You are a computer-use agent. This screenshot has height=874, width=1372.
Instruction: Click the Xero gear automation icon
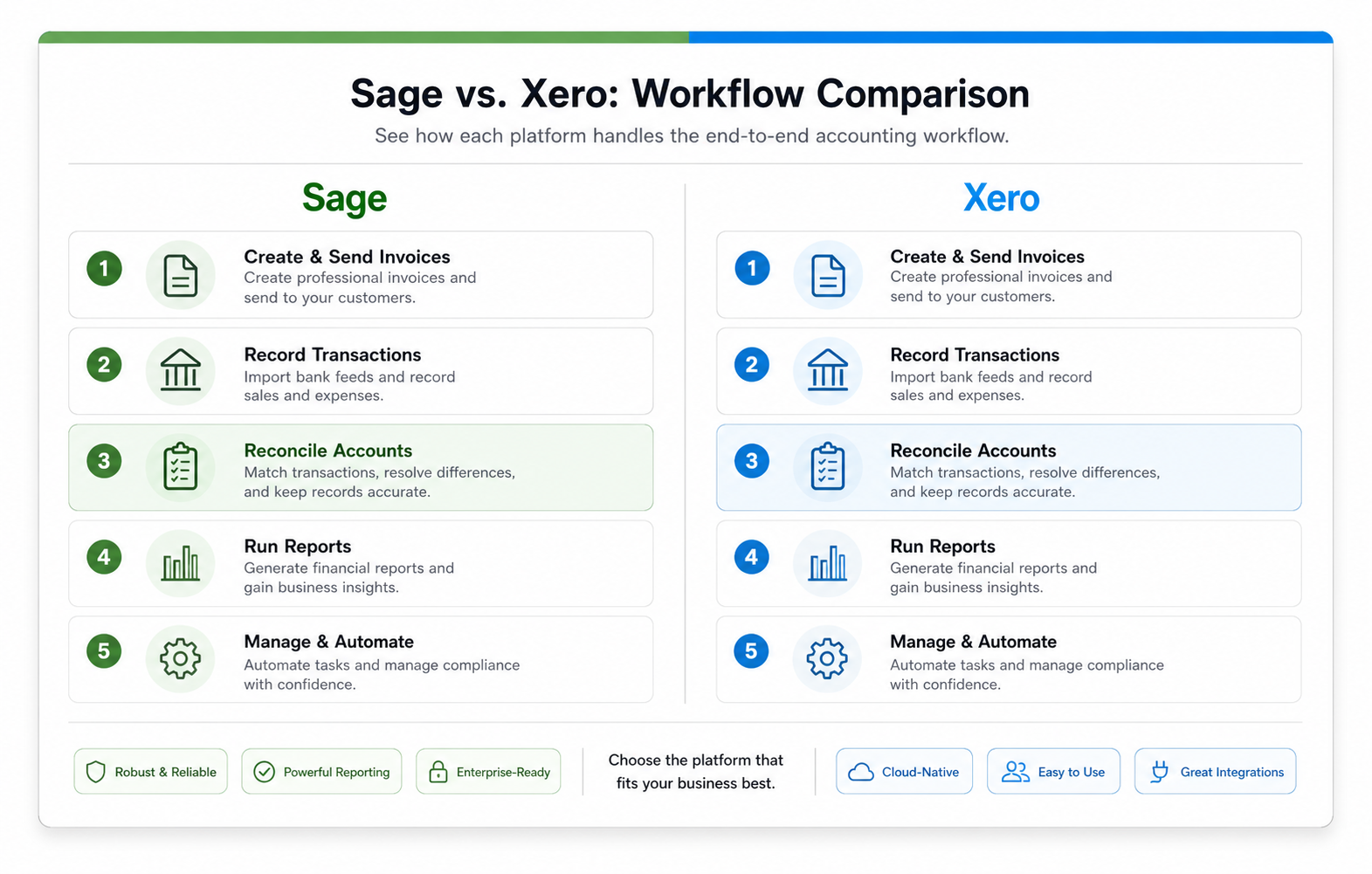(x=828, y=658)
